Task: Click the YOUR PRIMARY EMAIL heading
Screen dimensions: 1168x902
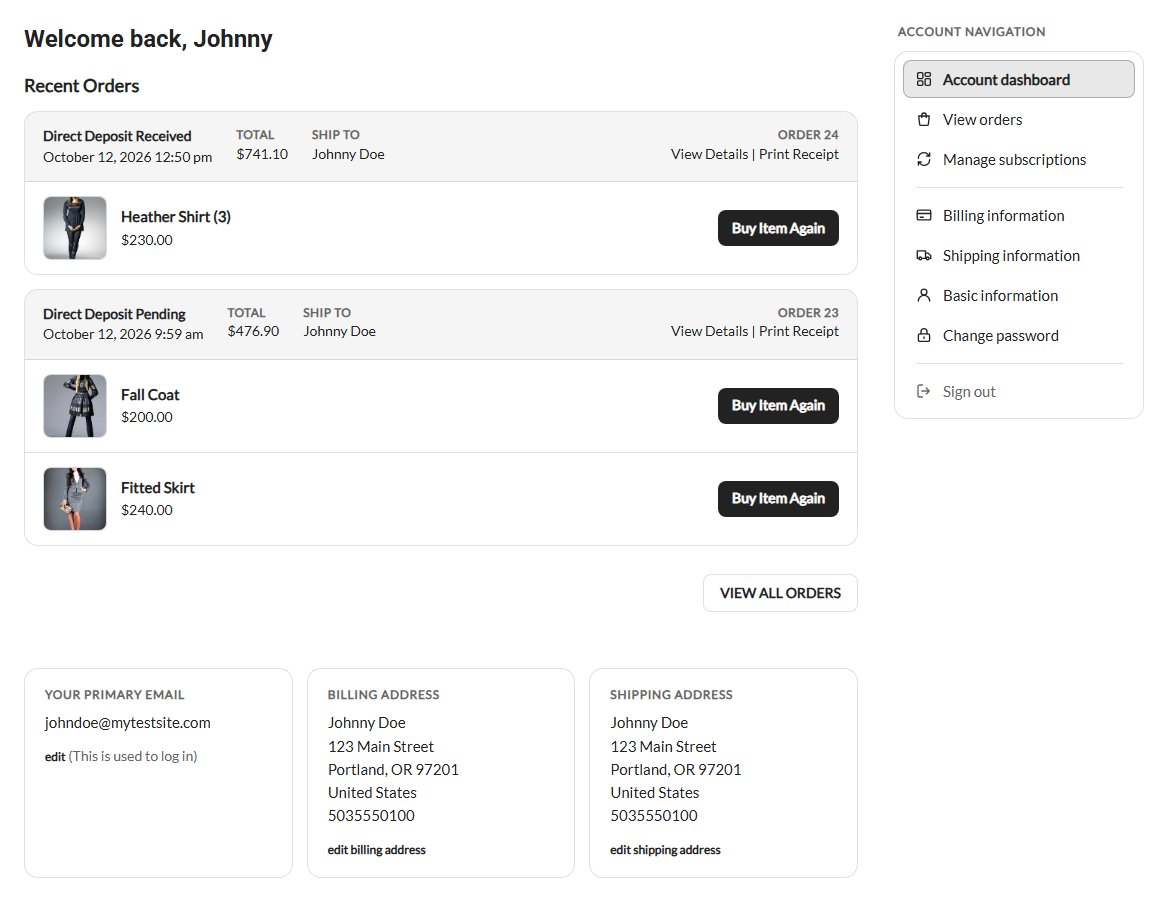Action: tap(114, 695)
